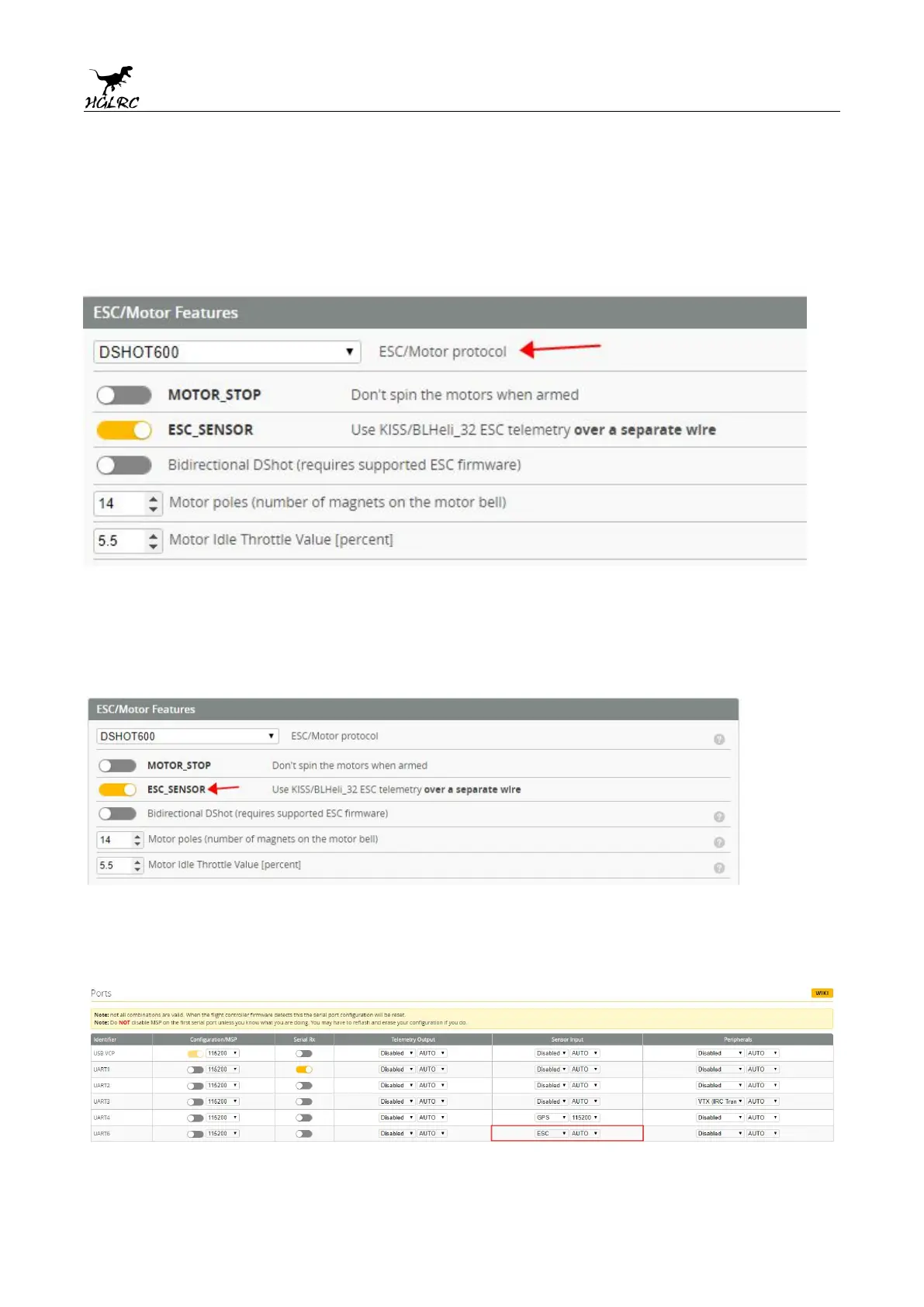The image size is (924, 1307).
Task: Click Motor Idle Throttle stepper arrows in first panel
Action: tap(154, 541)
